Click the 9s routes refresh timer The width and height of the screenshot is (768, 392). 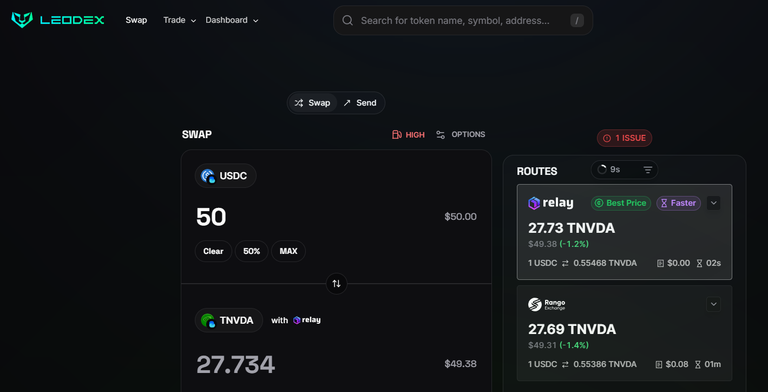609,170
